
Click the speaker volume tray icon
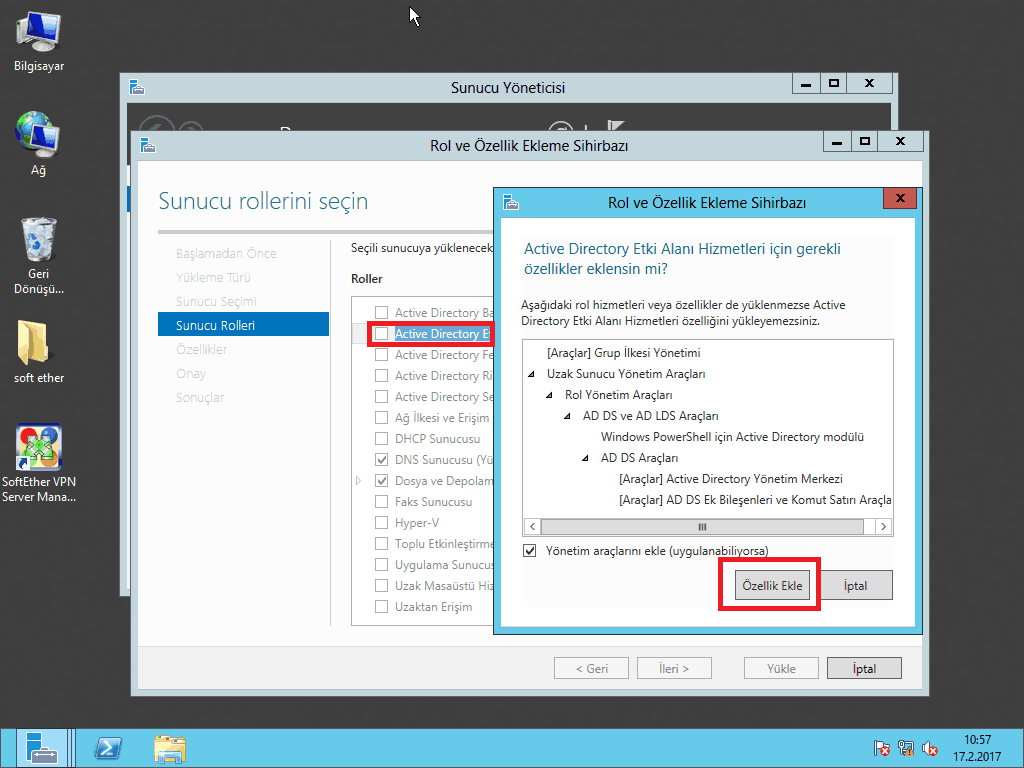(929, 748)
